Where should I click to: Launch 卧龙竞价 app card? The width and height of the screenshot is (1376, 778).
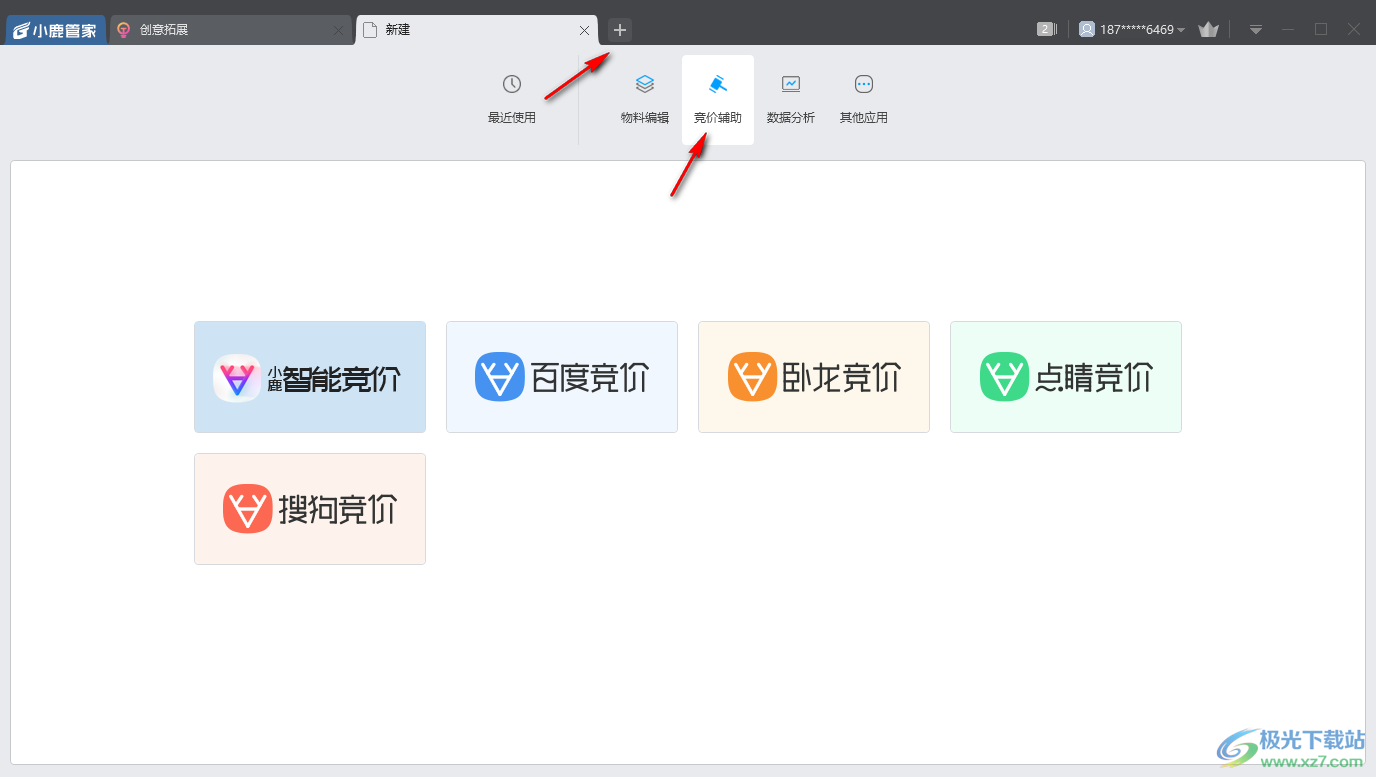tap(814, 377)
